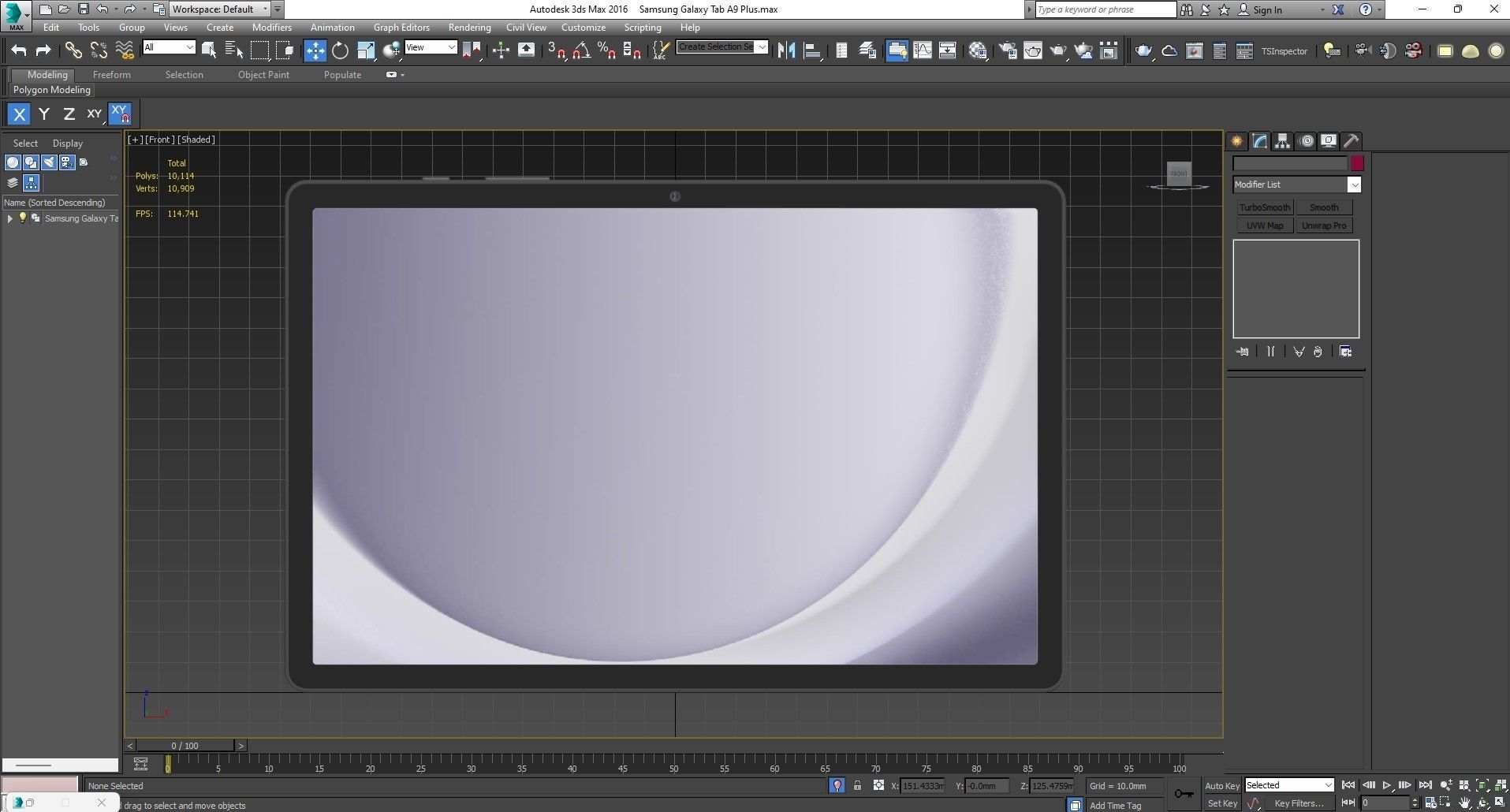
Task: Click the TSInspector toolbar button
Action: [1284, 51]
